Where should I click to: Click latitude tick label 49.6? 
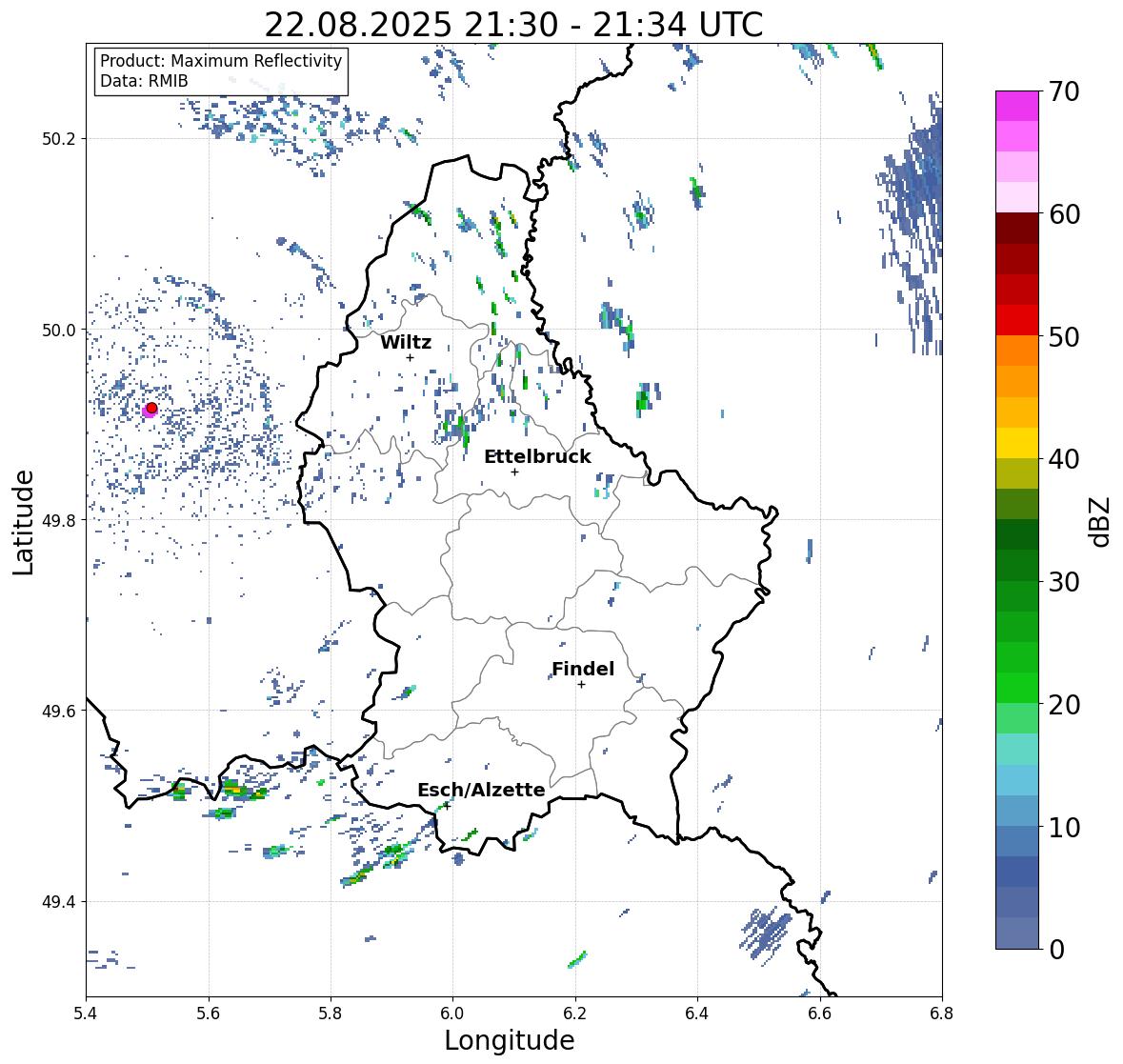coord(59,711)
